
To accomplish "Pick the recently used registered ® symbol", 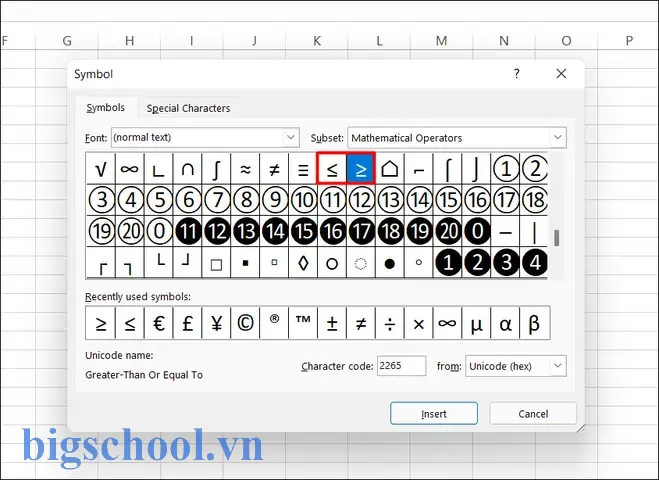I will point(274,323).
